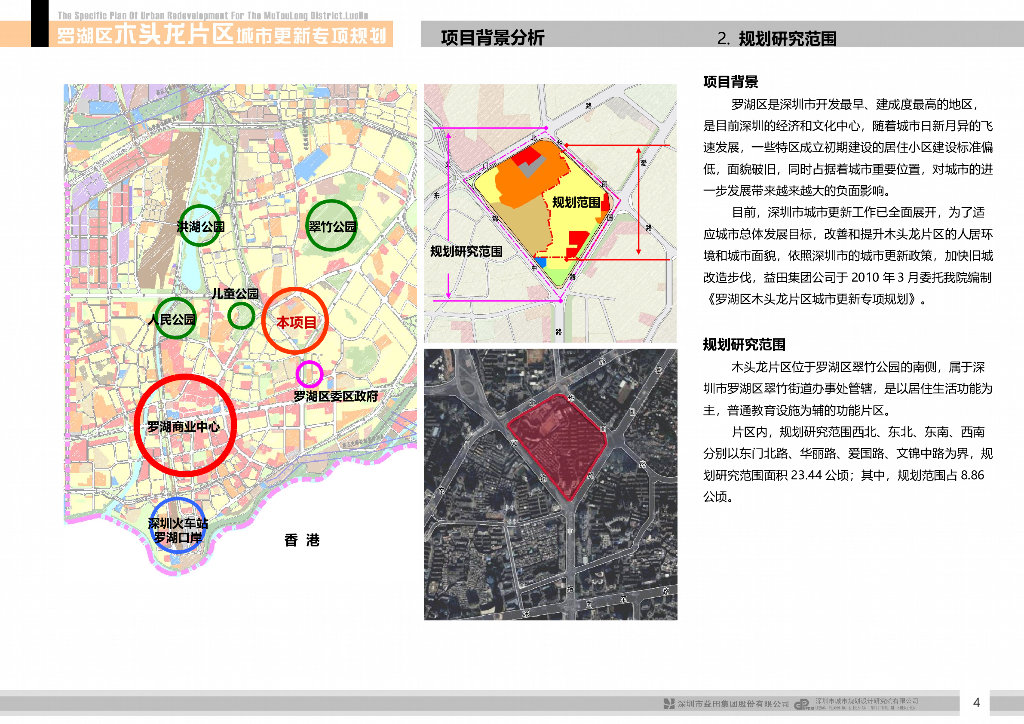Click the 深圳火车站 罗湖口岸 blue circle label

(178, 530)
